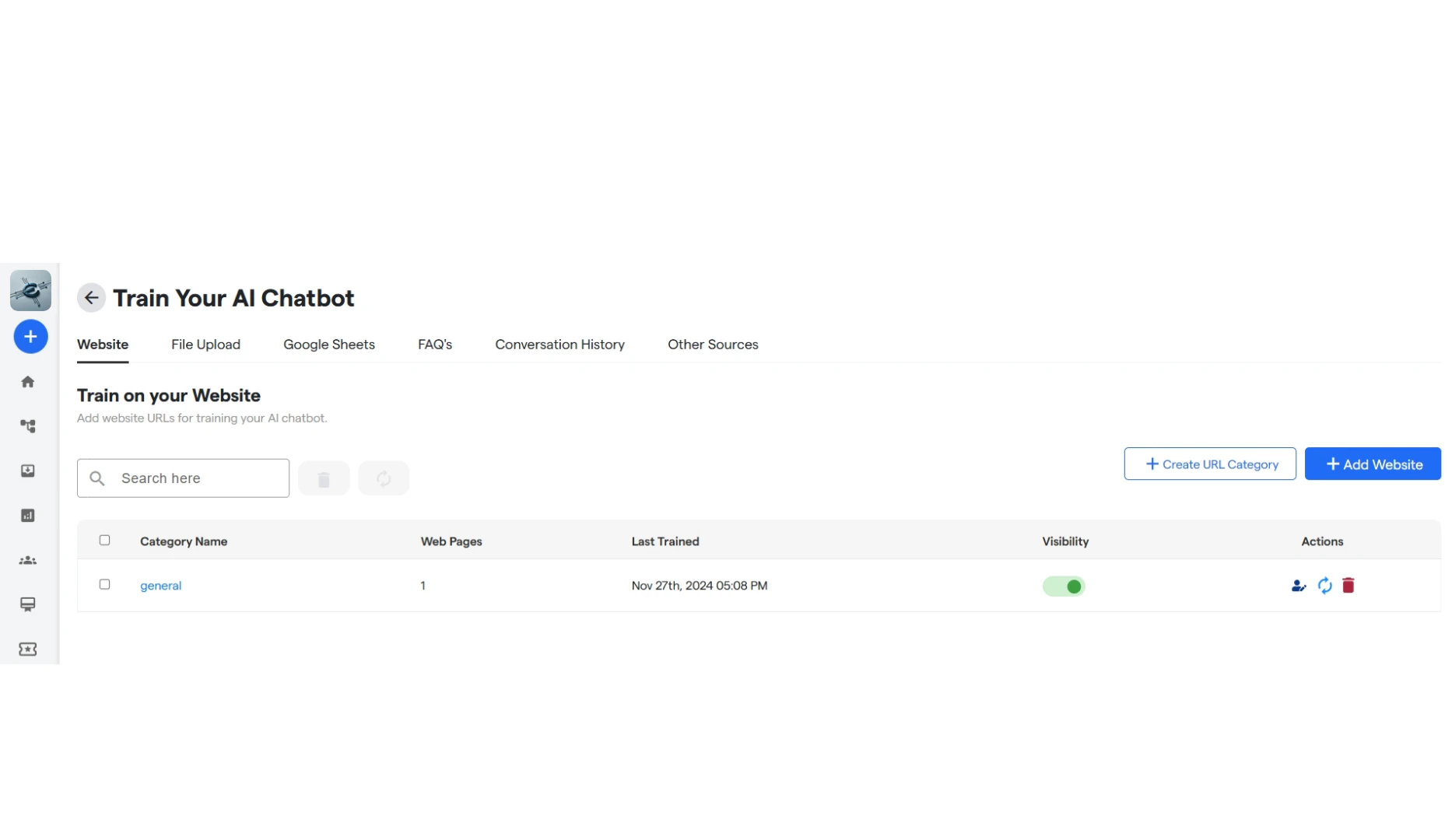Click the search magnifier icon

tap(97, 478)
